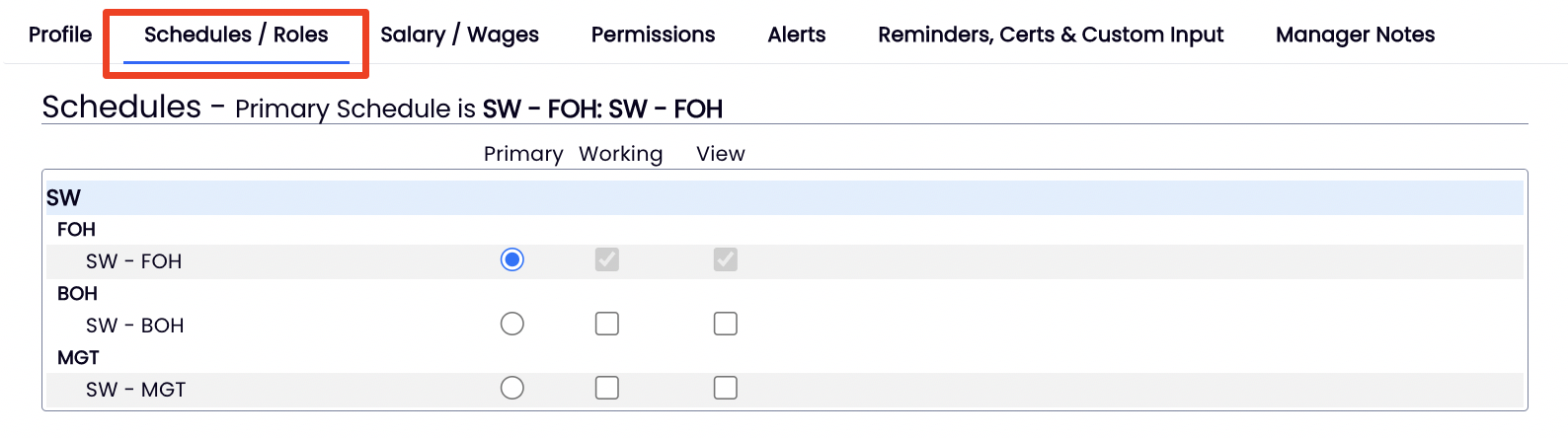Viewport: 1568px width, 438px height.
Task: Choose SW - MGT as primary schedule
Action: pyautogui.click(x=511, y=388)
